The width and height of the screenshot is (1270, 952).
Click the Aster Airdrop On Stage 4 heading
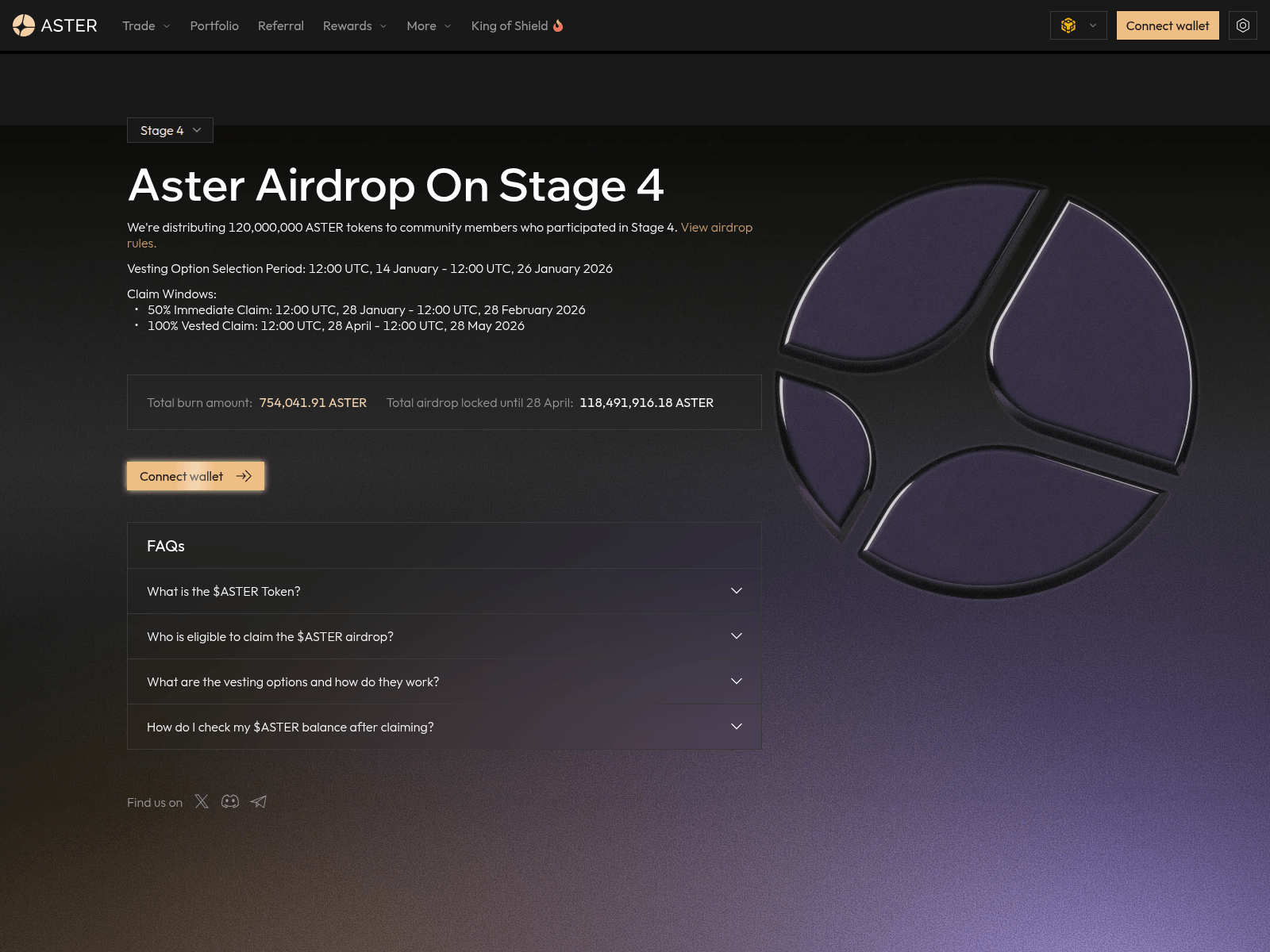(395, 186)
